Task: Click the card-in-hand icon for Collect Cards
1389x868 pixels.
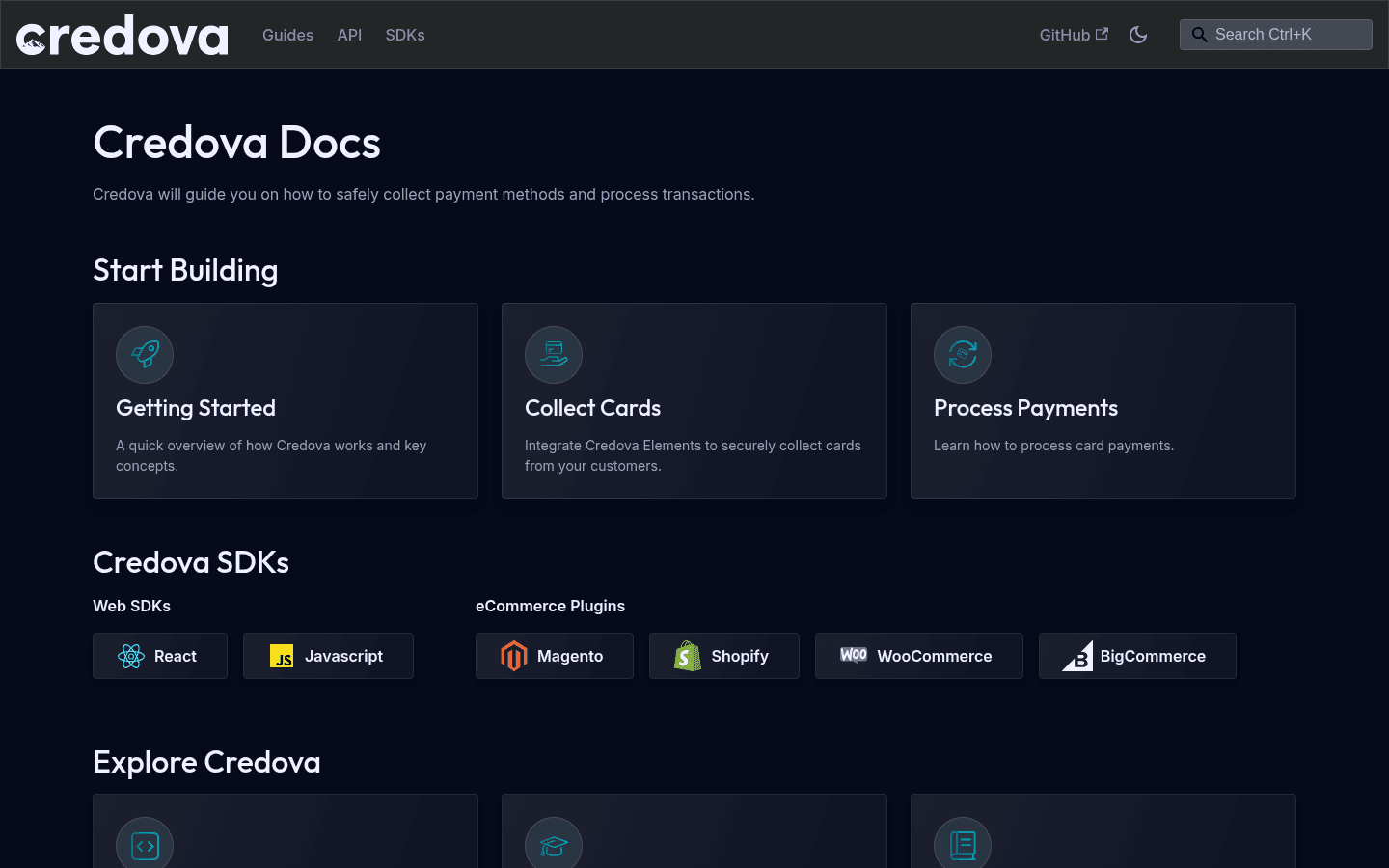Action: (554, 355)
